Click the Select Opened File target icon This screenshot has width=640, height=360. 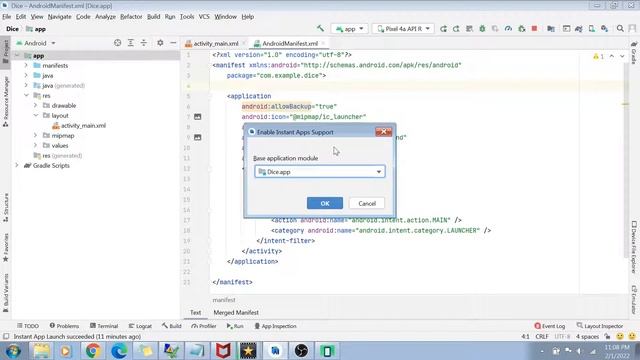118,43
